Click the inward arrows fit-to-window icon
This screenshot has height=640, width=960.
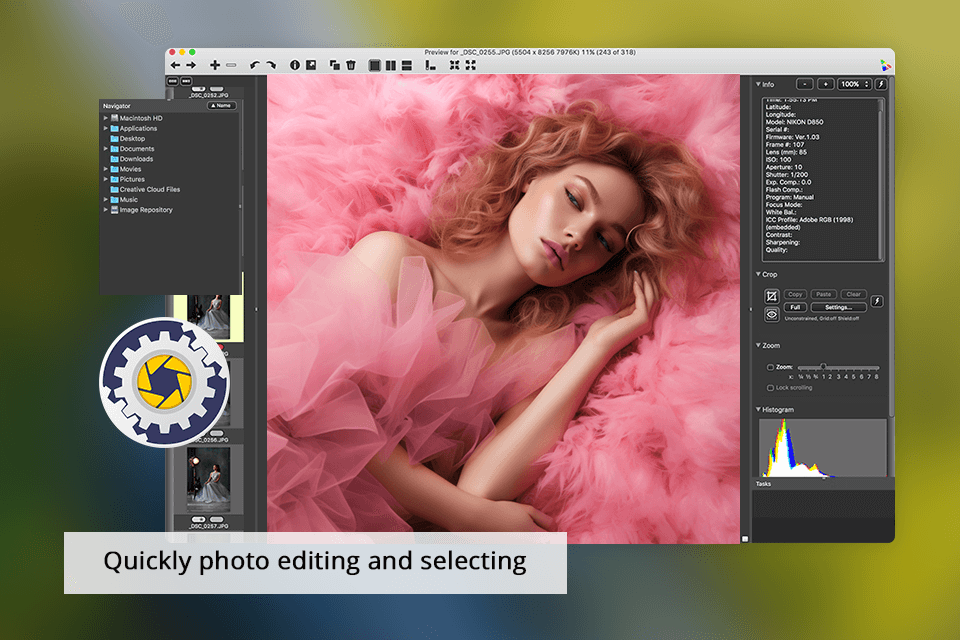coord(454,65)
